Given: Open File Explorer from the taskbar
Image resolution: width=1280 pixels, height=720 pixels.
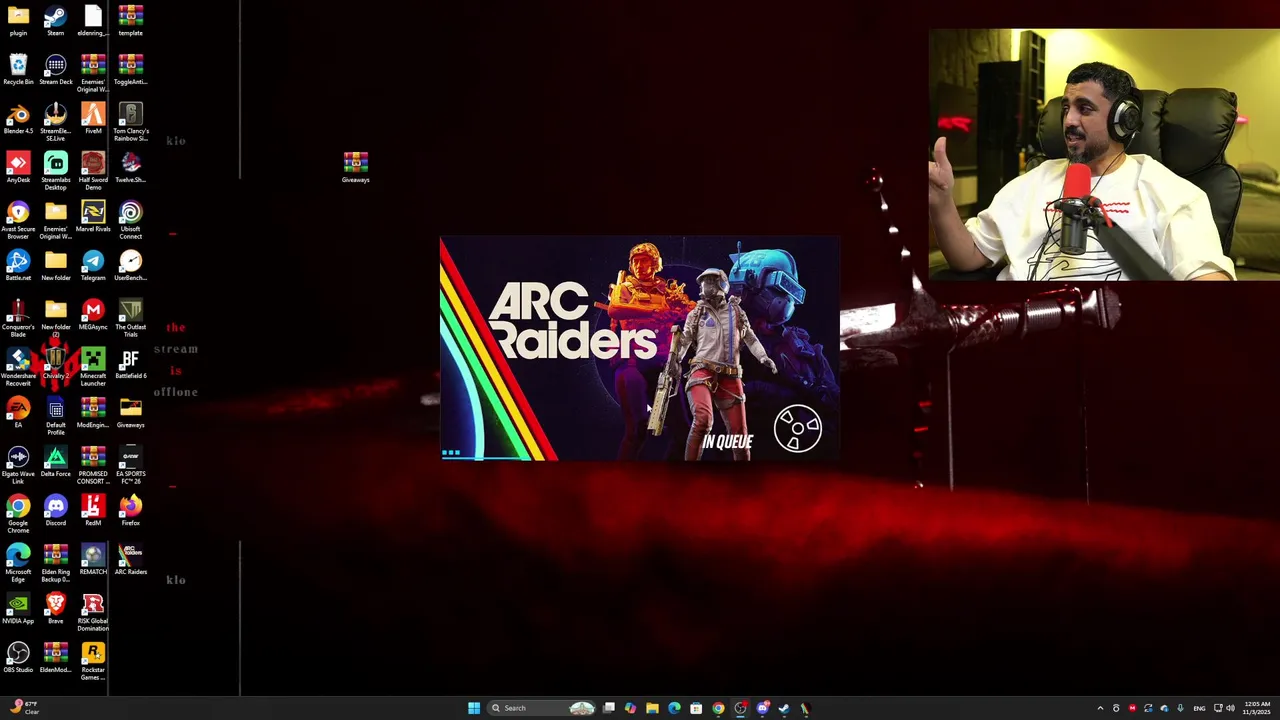Looking at the screenshot, I should [x=652, y=708].
